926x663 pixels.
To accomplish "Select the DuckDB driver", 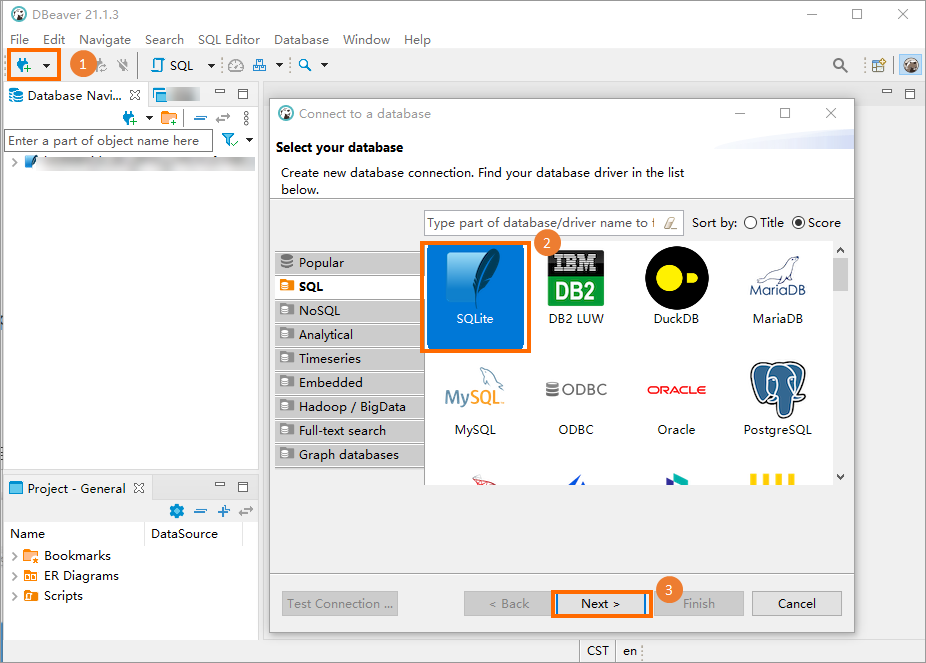I will [676, 288].
